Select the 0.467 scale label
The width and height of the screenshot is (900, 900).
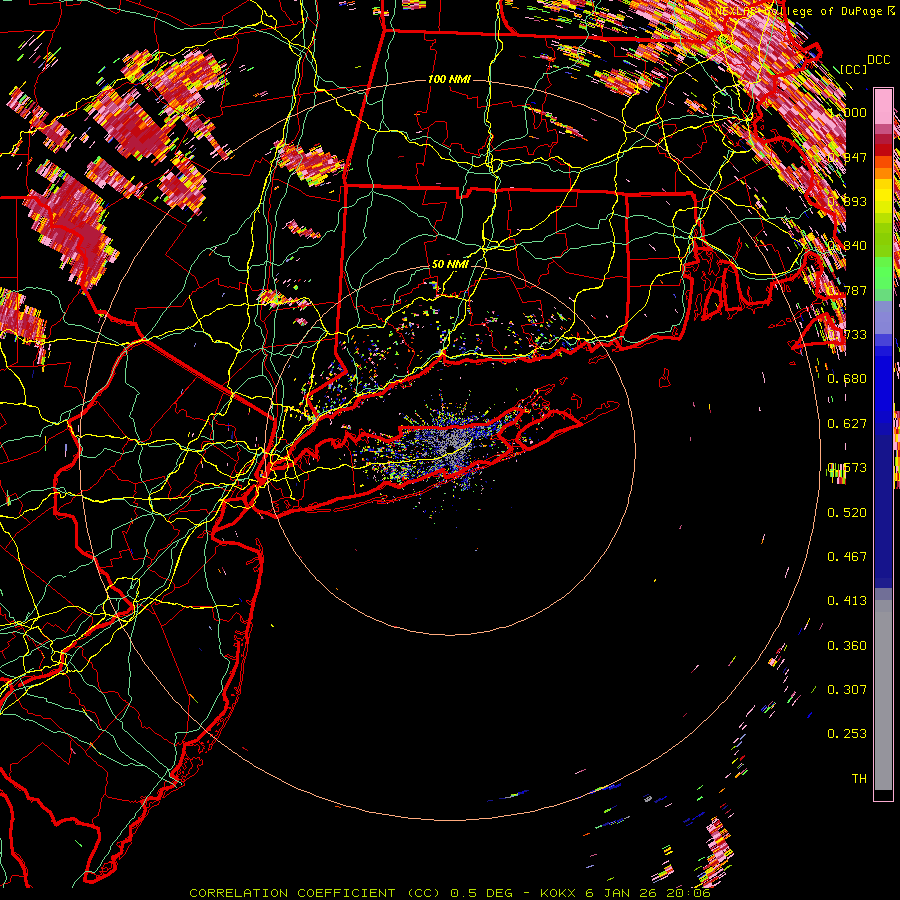(x=847, y=557)
